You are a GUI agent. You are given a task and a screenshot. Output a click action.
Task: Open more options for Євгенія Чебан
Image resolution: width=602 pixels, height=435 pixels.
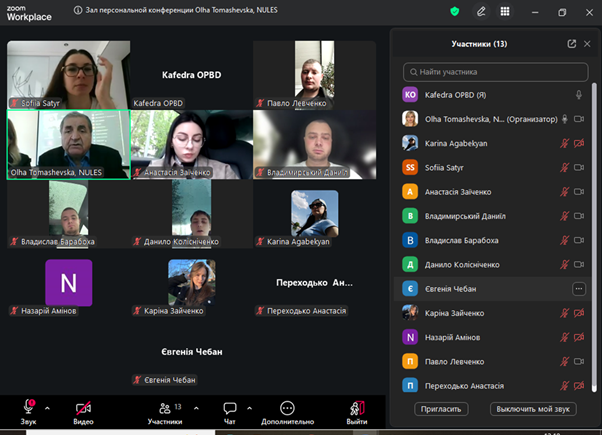[579, 289]
